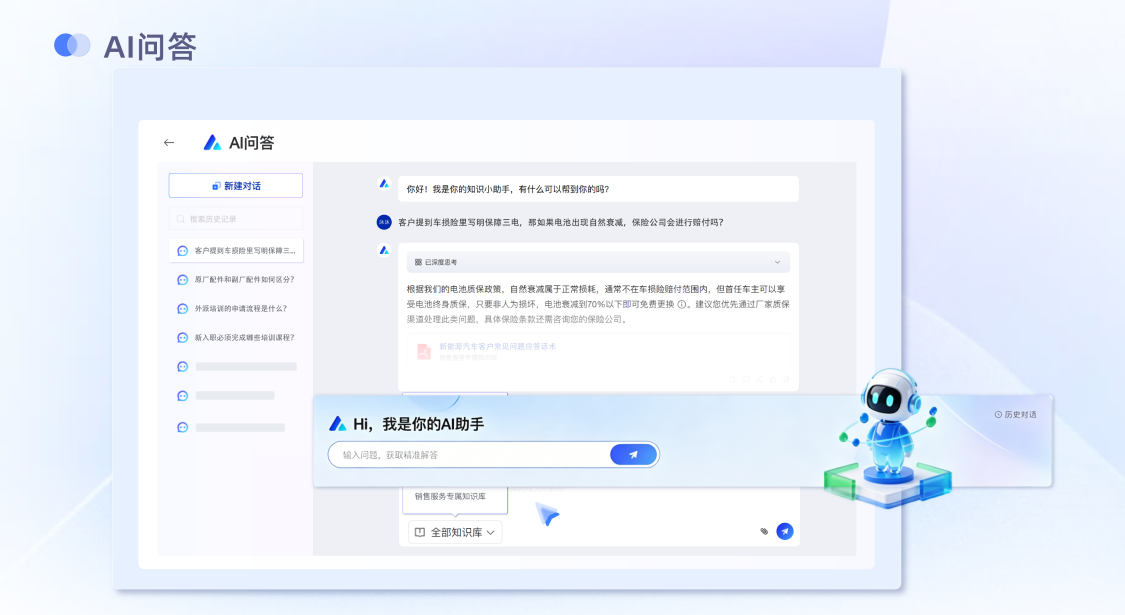Dislike the answer with the thumbs-down icon
Image resolution: width=1125 pixels, height=615 pixels.
coord(786,380)
